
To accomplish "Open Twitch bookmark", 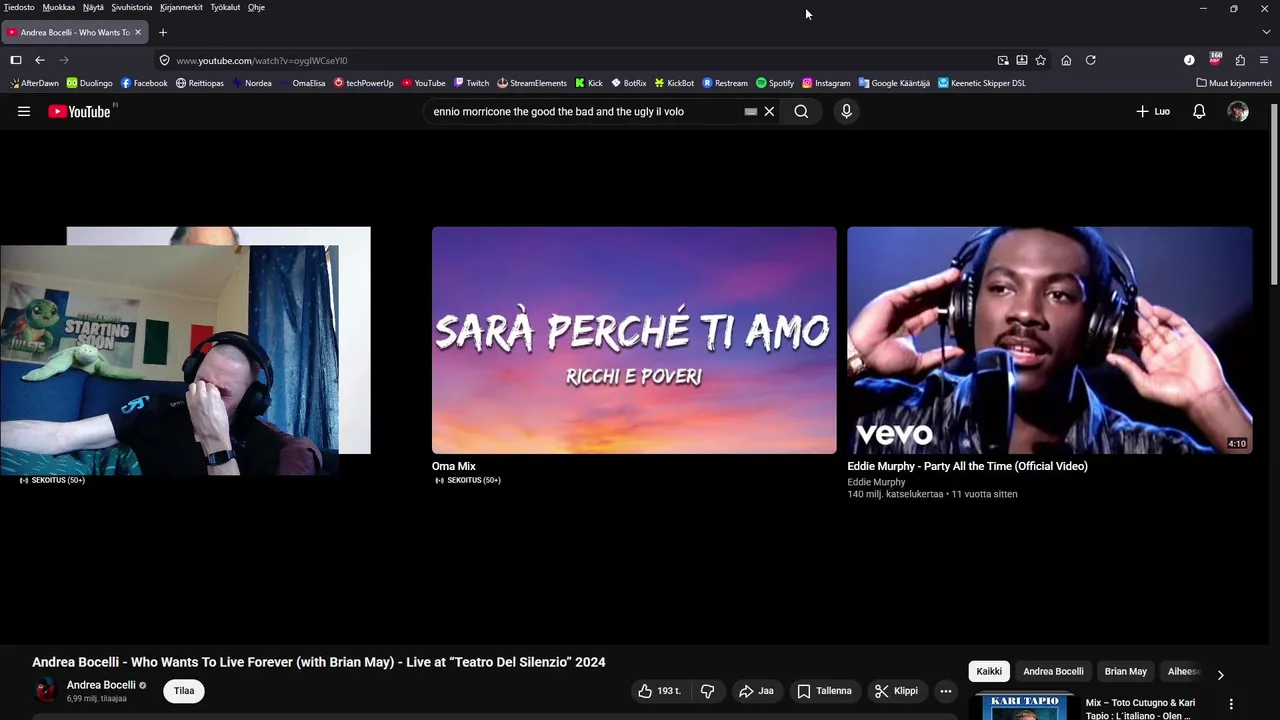I will 471,83.
